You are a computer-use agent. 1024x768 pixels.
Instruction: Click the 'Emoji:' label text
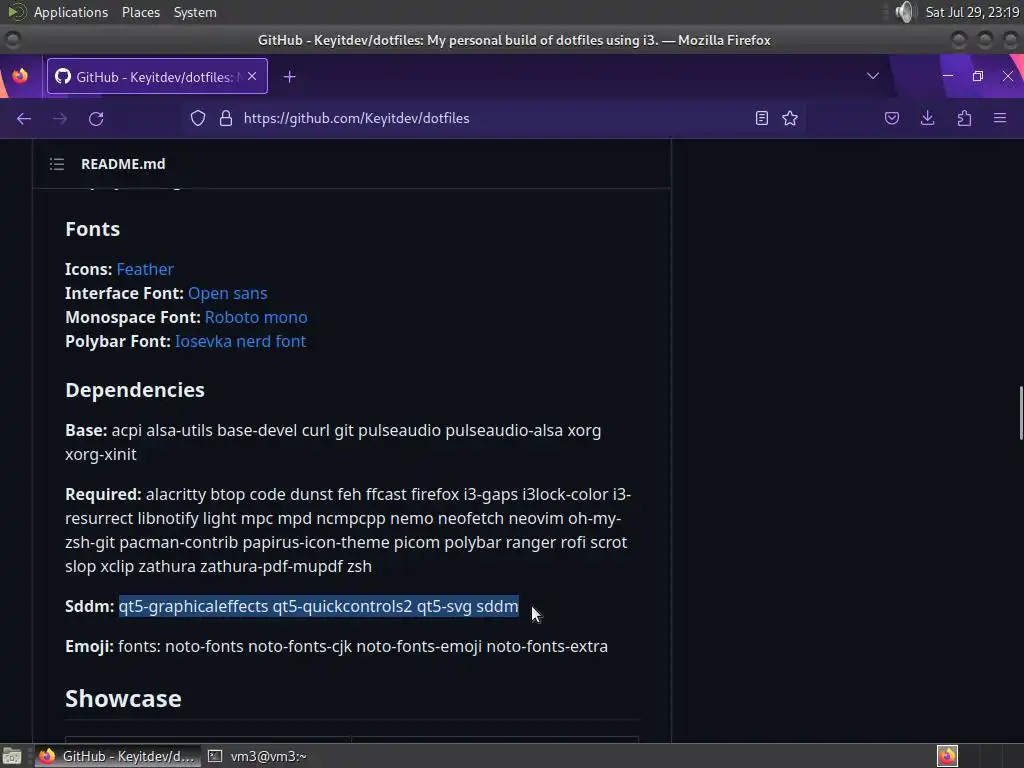[x=89, y=647]
